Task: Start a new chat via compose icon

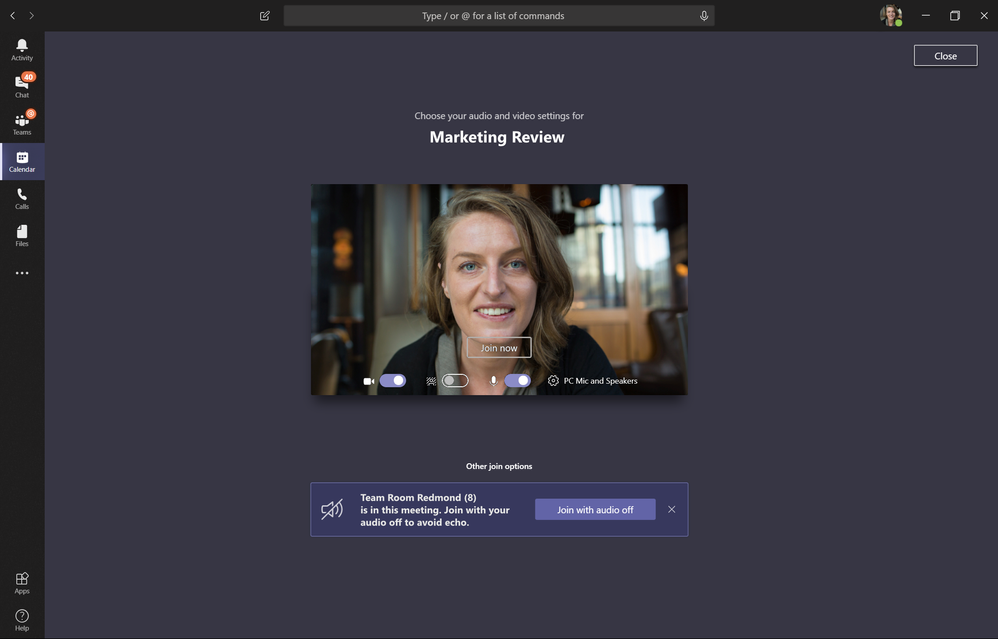Action: [x=265, y=16]
